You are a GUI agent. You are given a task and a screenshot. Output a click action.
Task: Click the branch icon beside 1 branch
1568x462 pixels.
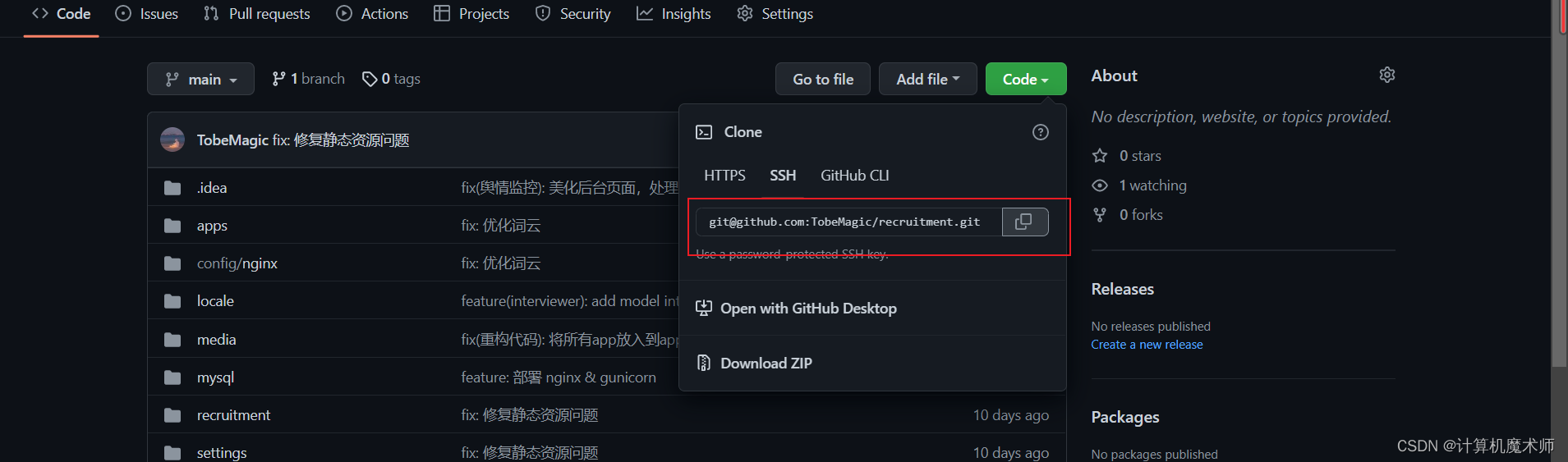tap(279, 79)
